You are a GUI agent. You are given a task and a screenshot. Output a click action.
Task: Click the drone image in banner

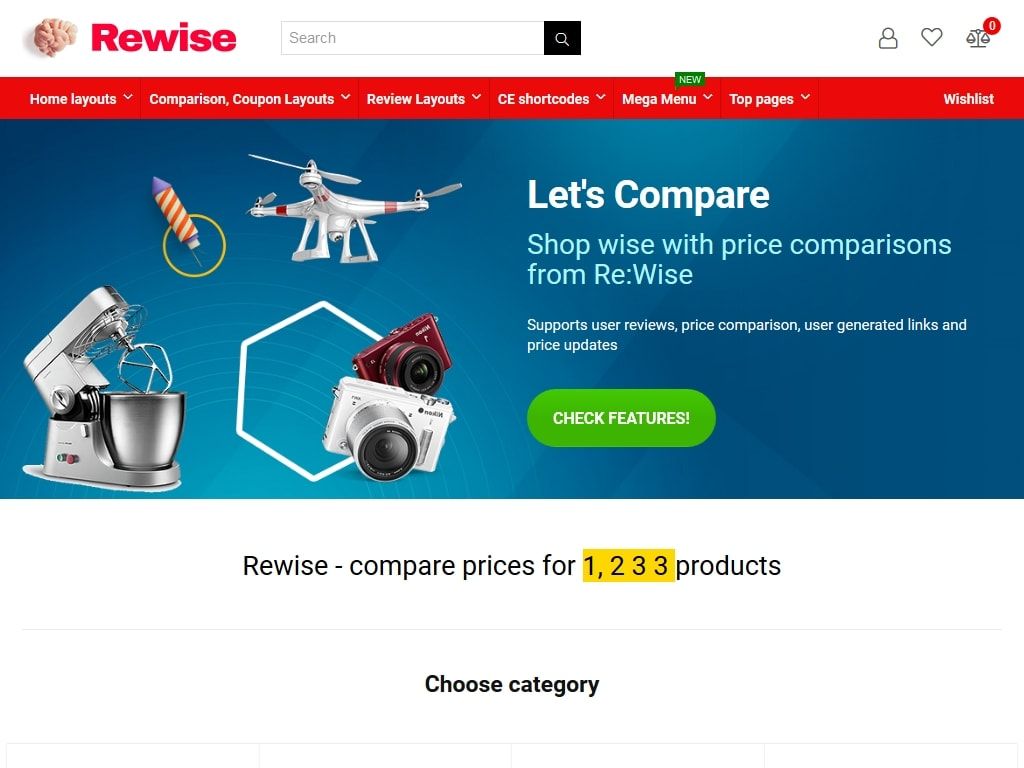355,209
